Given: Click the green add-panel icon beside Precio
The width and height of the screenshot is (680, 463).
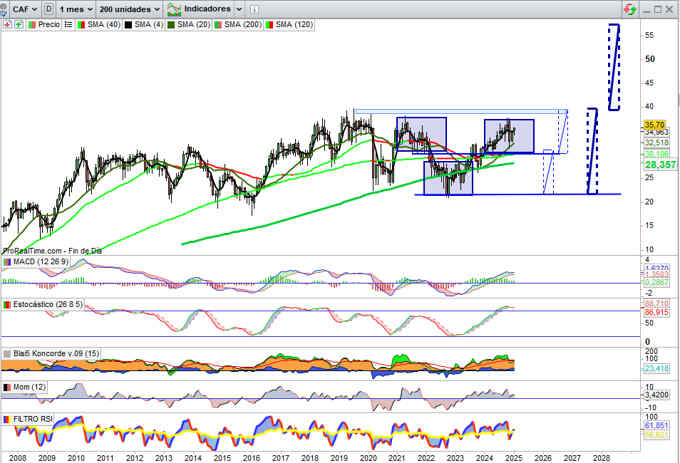Looking at the screenshot, I should click(x=17, y=22).
